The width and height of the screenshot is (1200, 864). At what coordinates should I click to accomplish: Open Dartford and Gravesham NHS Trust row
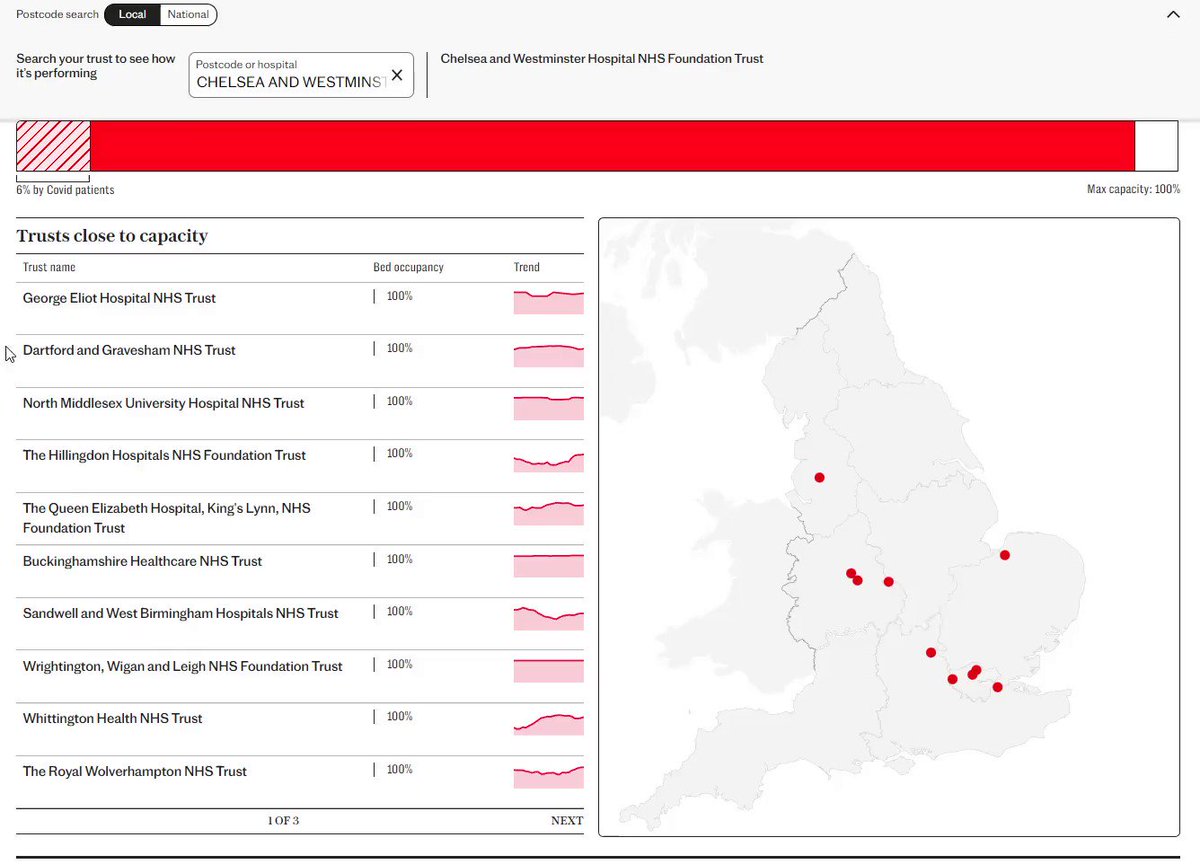click(300, 361)
